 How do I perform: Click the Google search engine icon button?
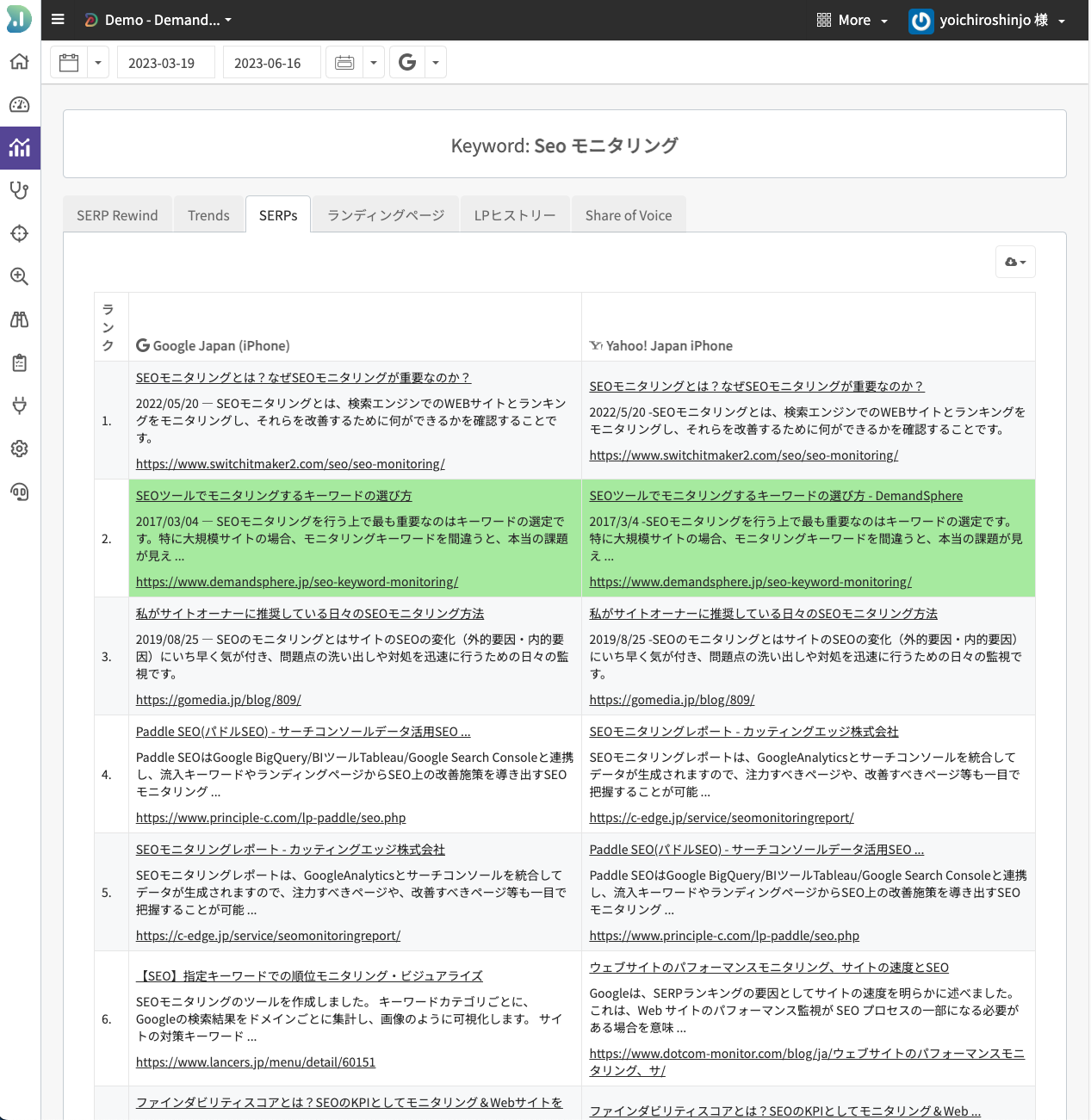point(407,63)
